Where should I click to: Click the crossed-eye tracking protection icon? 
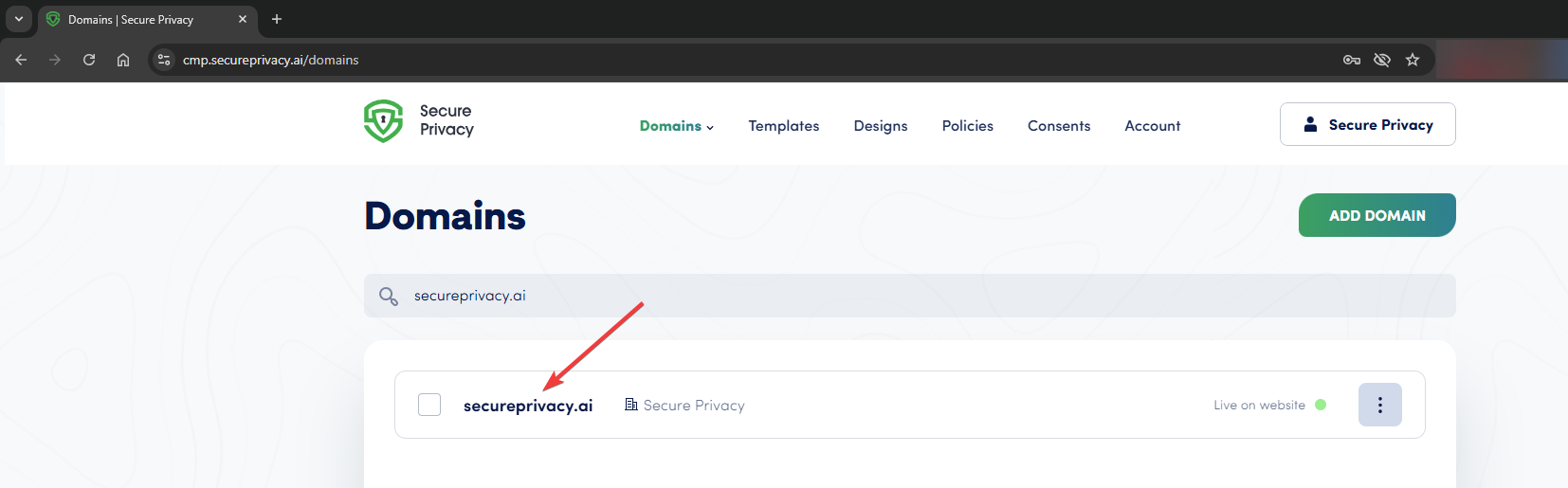[x=1382, y=60]
